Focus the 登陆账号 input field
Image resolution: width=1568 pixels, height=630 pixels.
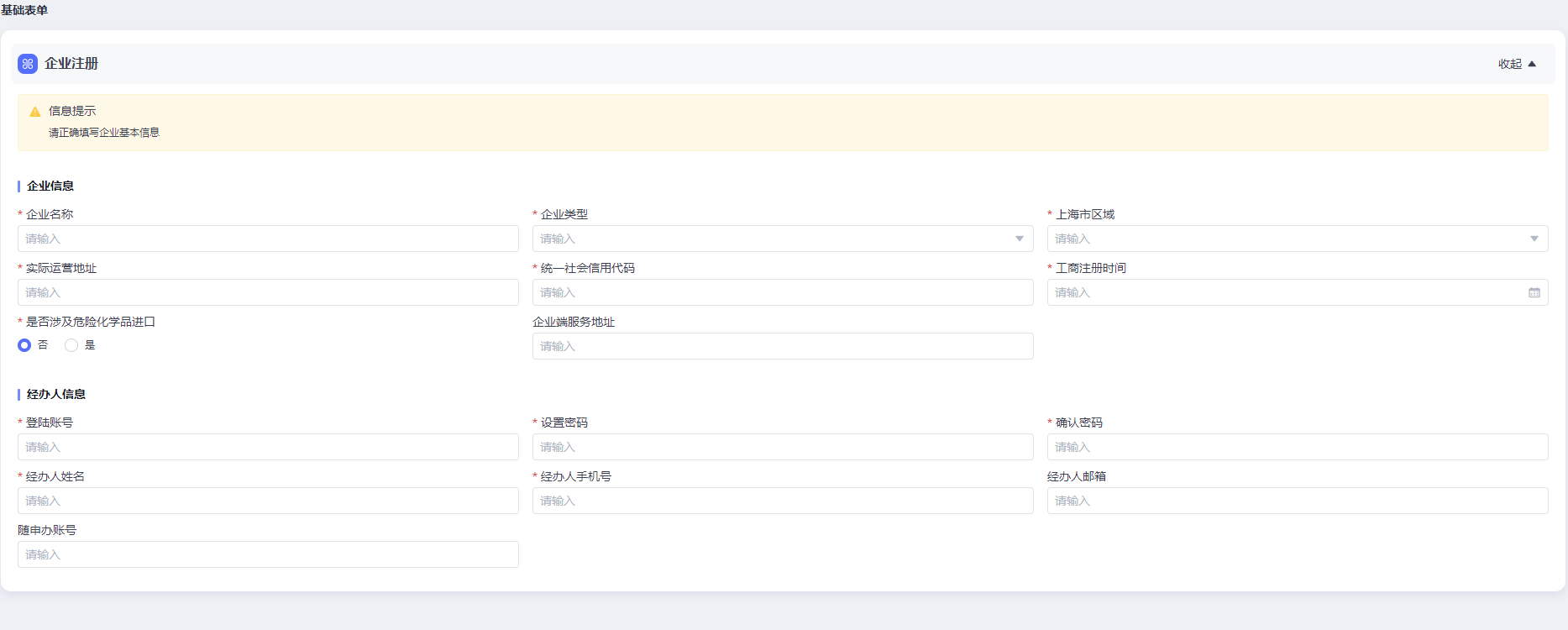coord(268,447)
